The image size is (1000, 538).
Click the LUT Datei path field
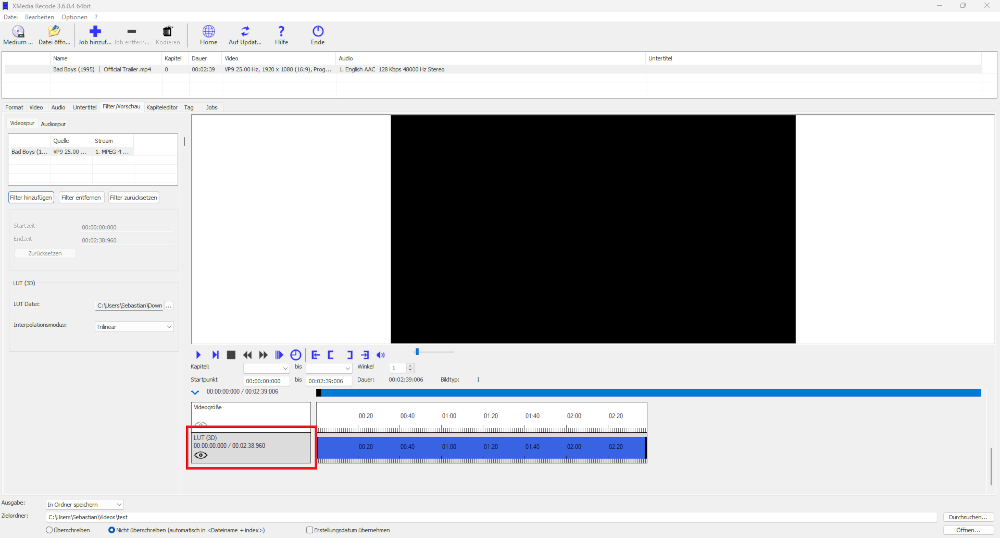129,305
